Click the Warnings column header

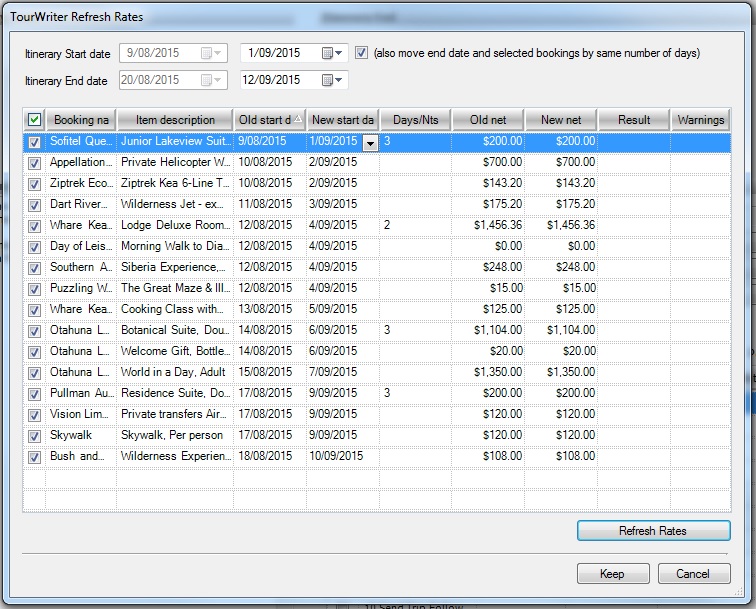(700, 120)
